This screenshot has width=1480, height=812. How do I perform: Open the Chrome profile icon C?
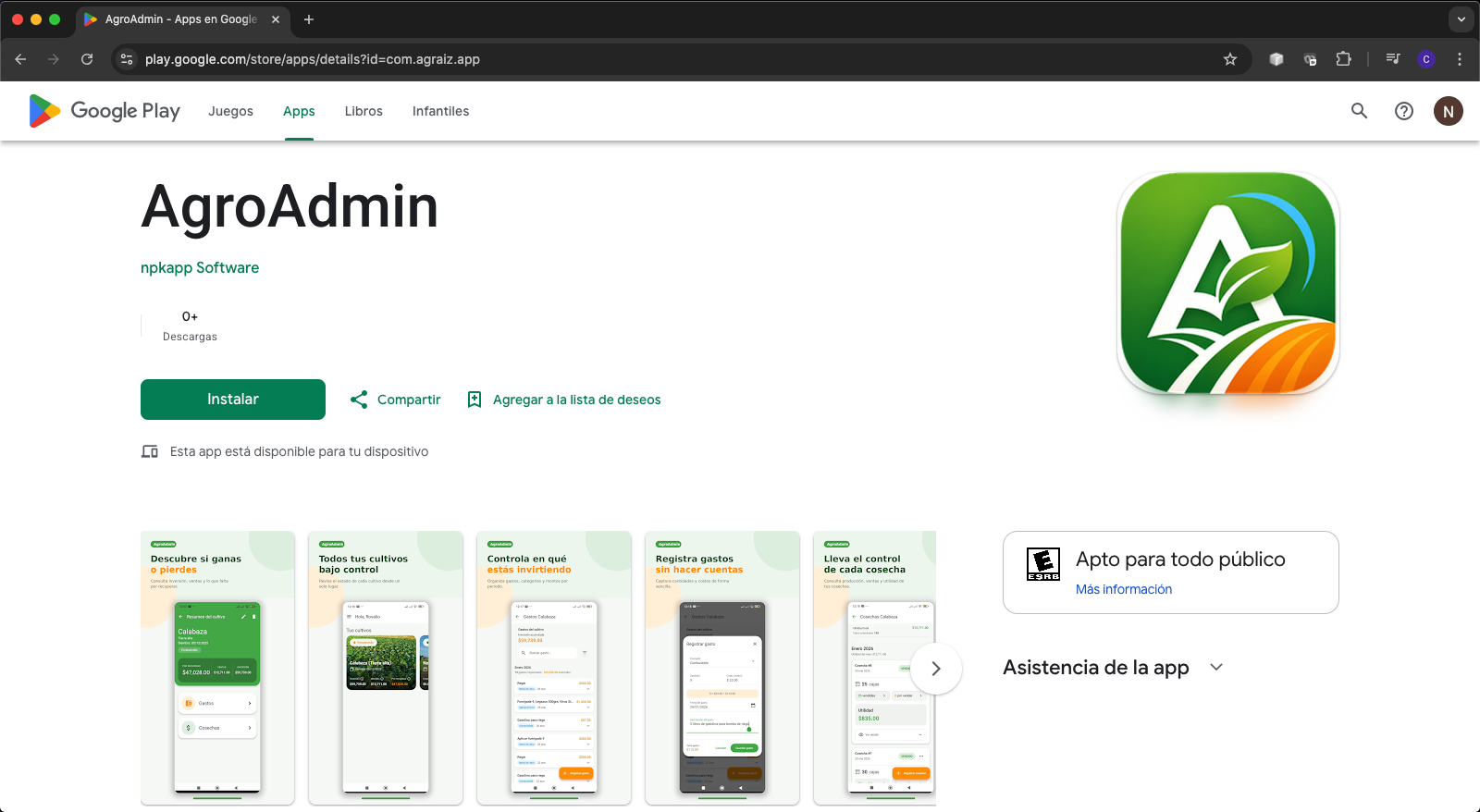pyautogui.click(x=1426, y=59)
